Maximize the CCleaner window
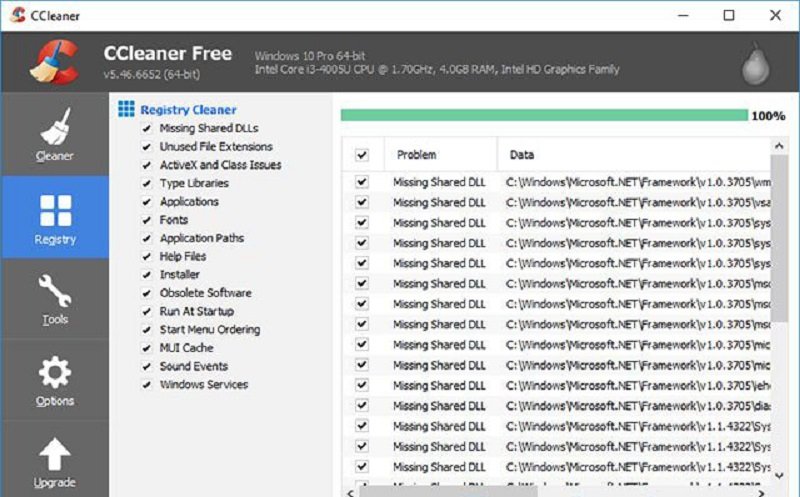 pos(729,15)
